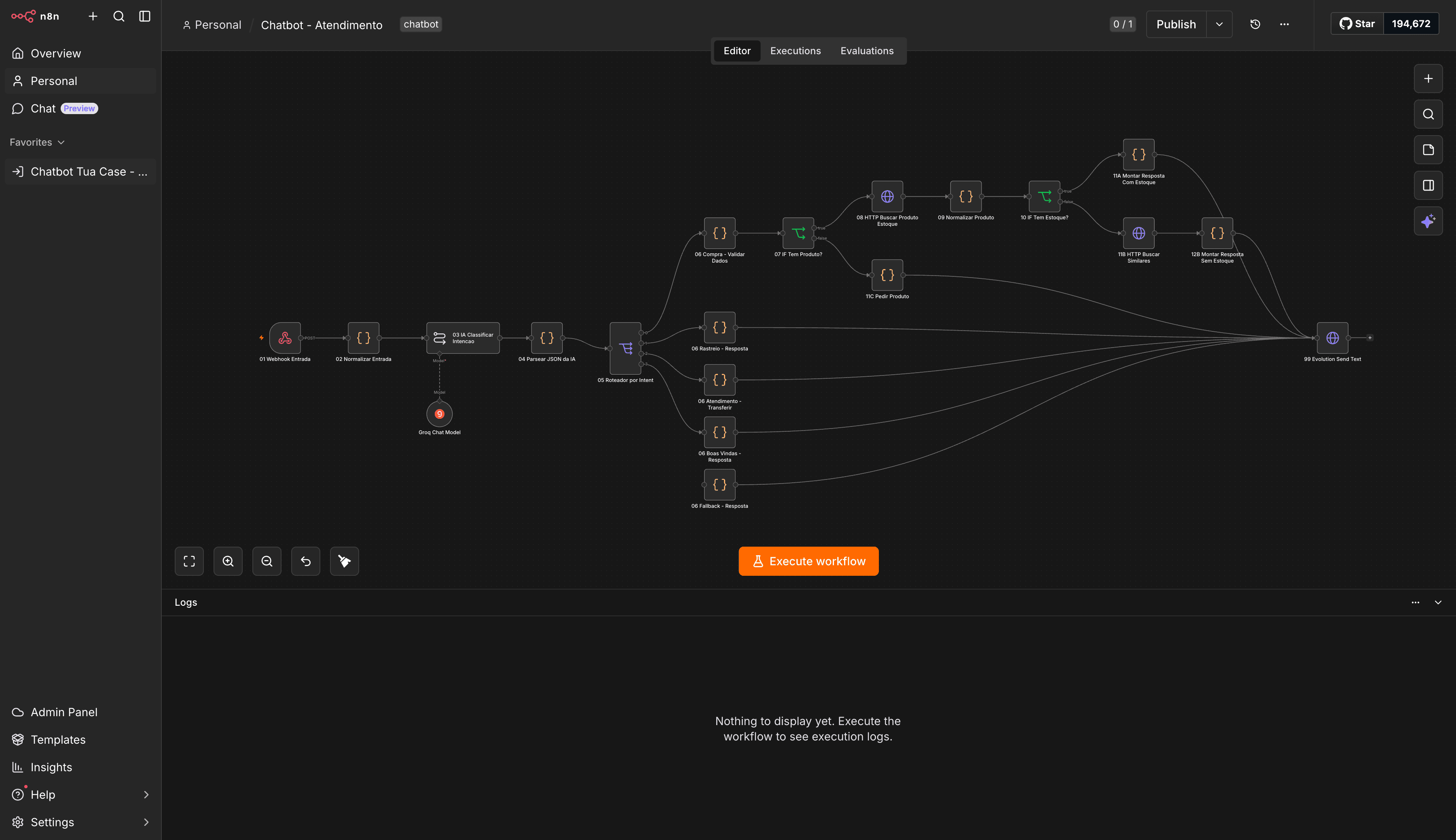The width and height of the screenshot is (1456, 840).
Task: Select the 11B HTTP Buscar Similares node
Action: pyautogui.click(x=1139, y=233)
